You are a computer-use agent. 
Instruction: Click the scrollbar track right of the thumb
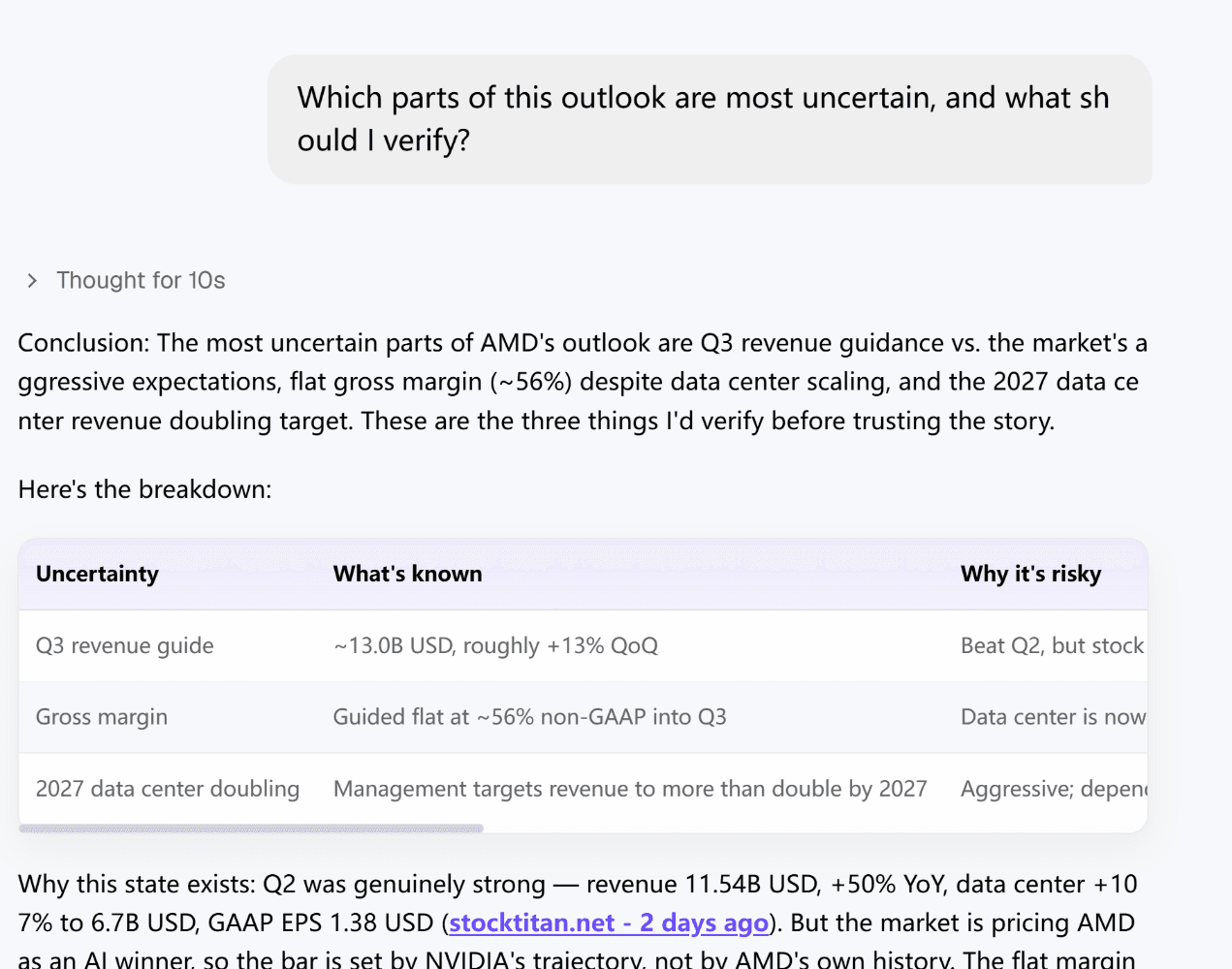(814, 828)
